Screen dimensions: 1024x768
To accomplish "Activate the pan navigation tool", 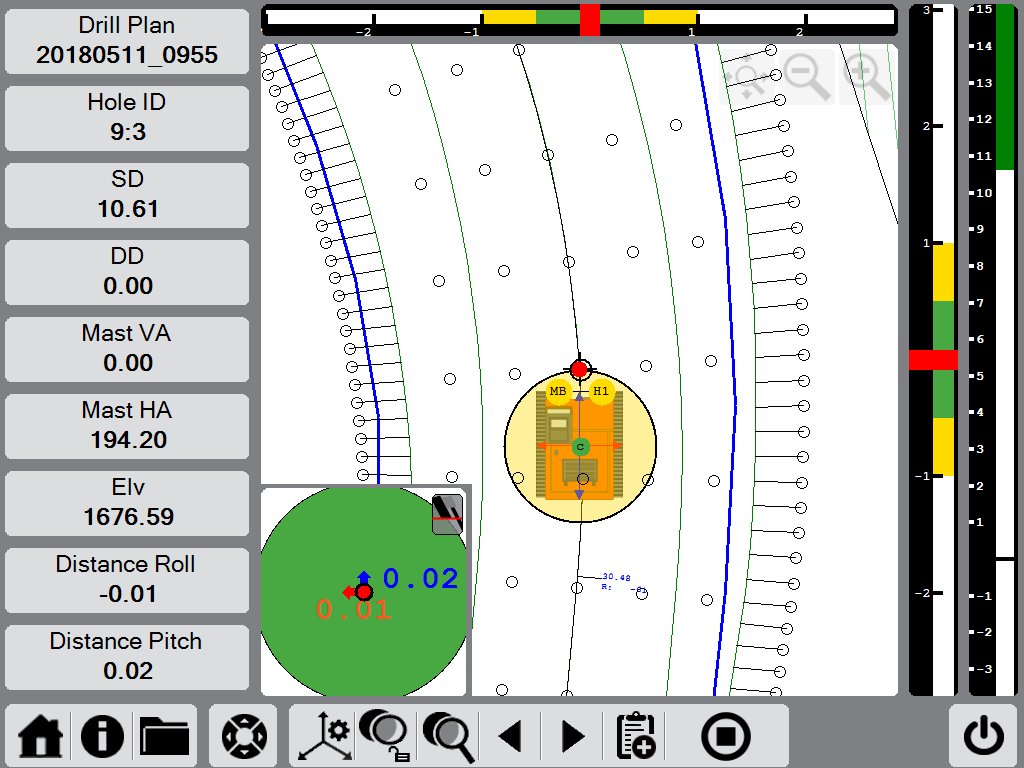I will pyautogui.click(x=243, y=735).
